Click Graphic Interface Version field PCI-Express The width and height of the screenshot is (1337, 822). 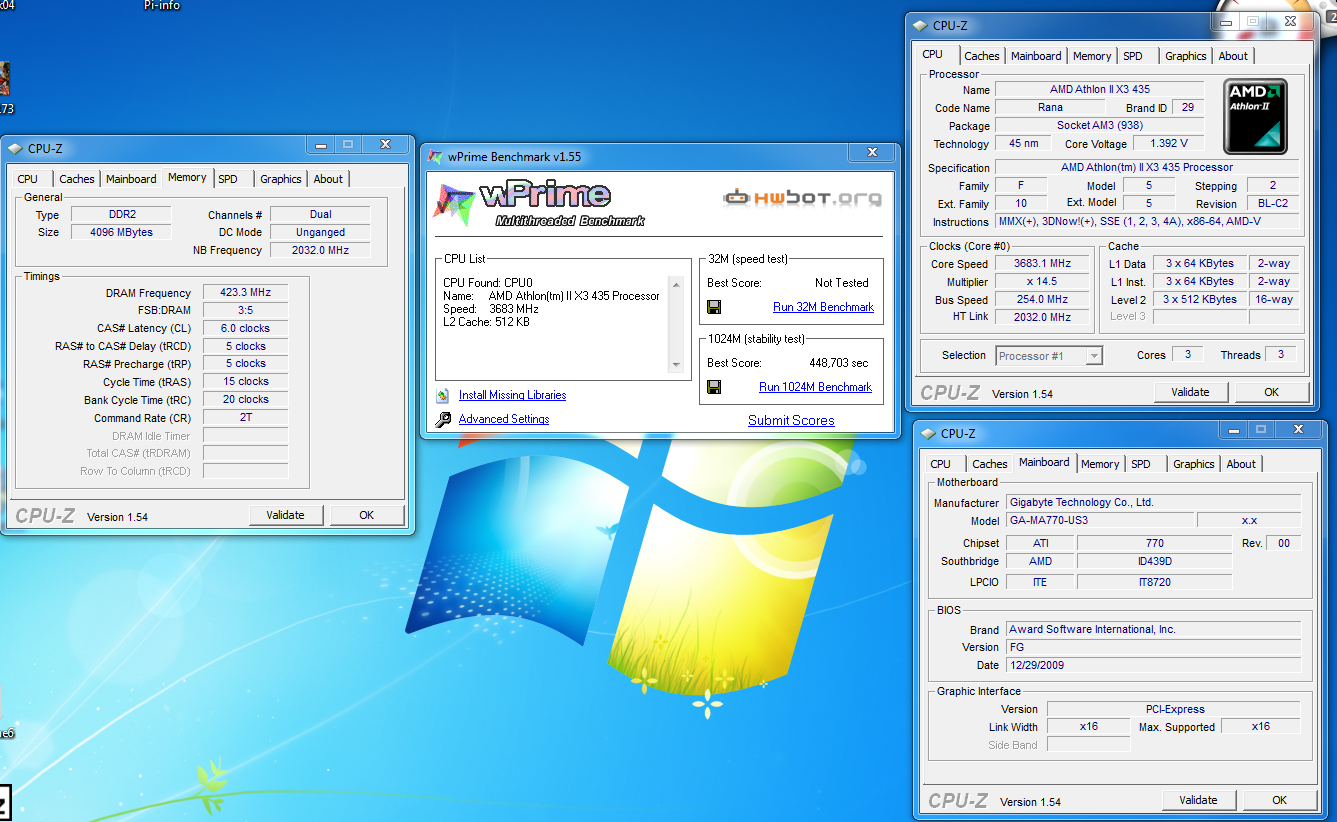[x=1174, y=709]
